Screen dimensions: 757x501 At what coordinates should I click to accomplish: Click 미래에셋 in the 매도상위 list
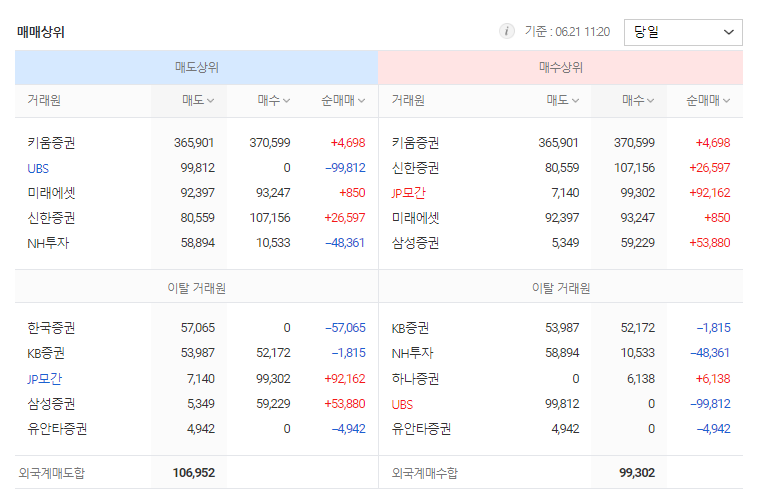tap(51, 193)
